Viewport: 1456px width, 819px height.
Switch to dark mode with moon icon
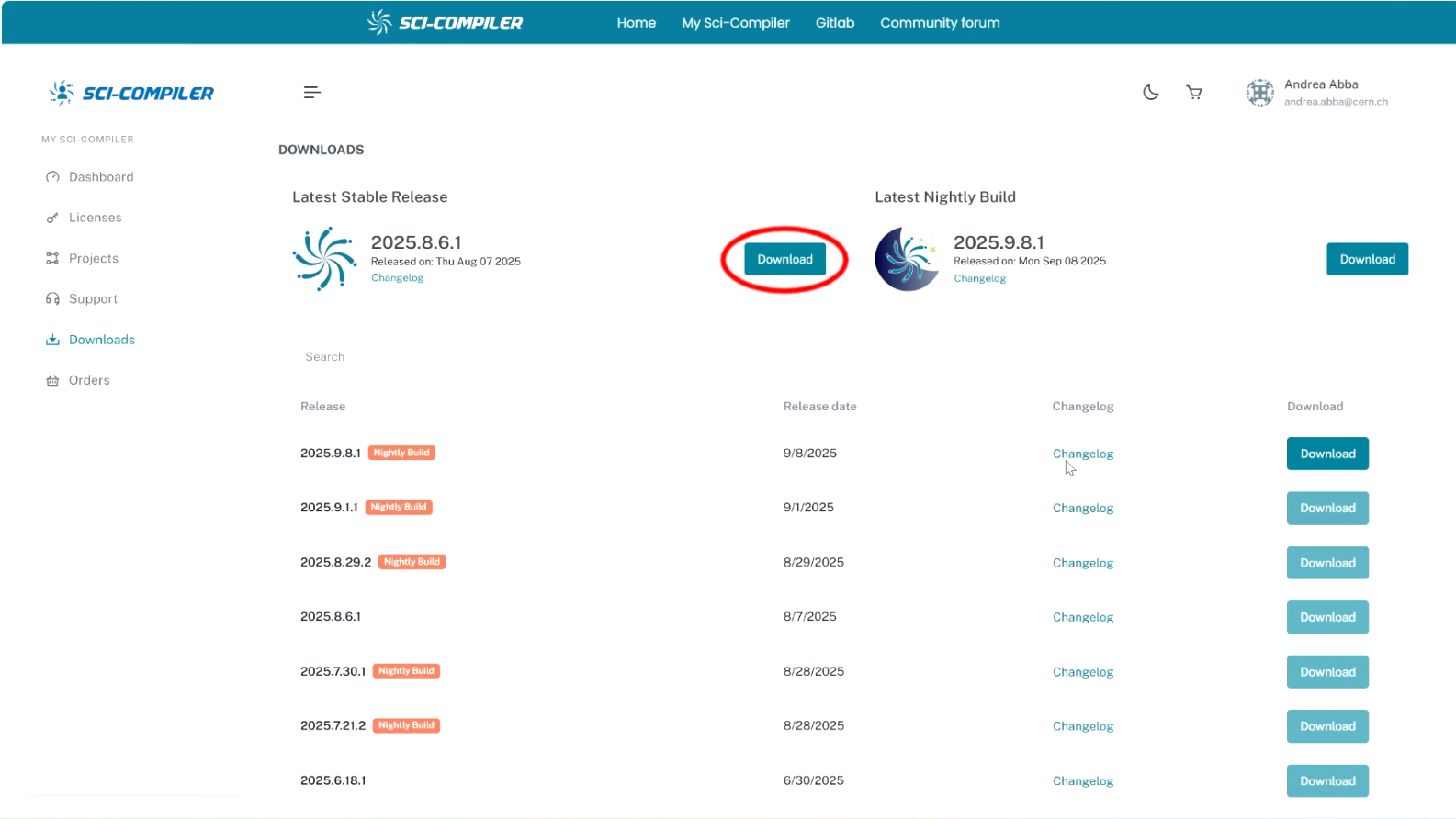coord(1150,92)
